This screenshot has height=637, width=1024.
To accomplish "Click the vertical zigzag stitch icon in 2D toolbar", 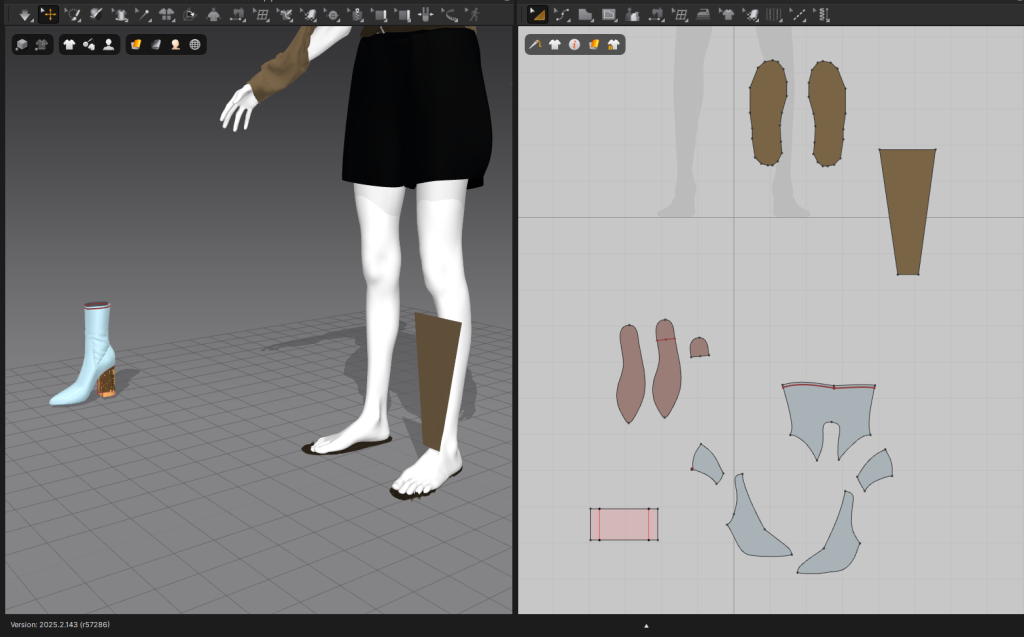I will [823, 15].
